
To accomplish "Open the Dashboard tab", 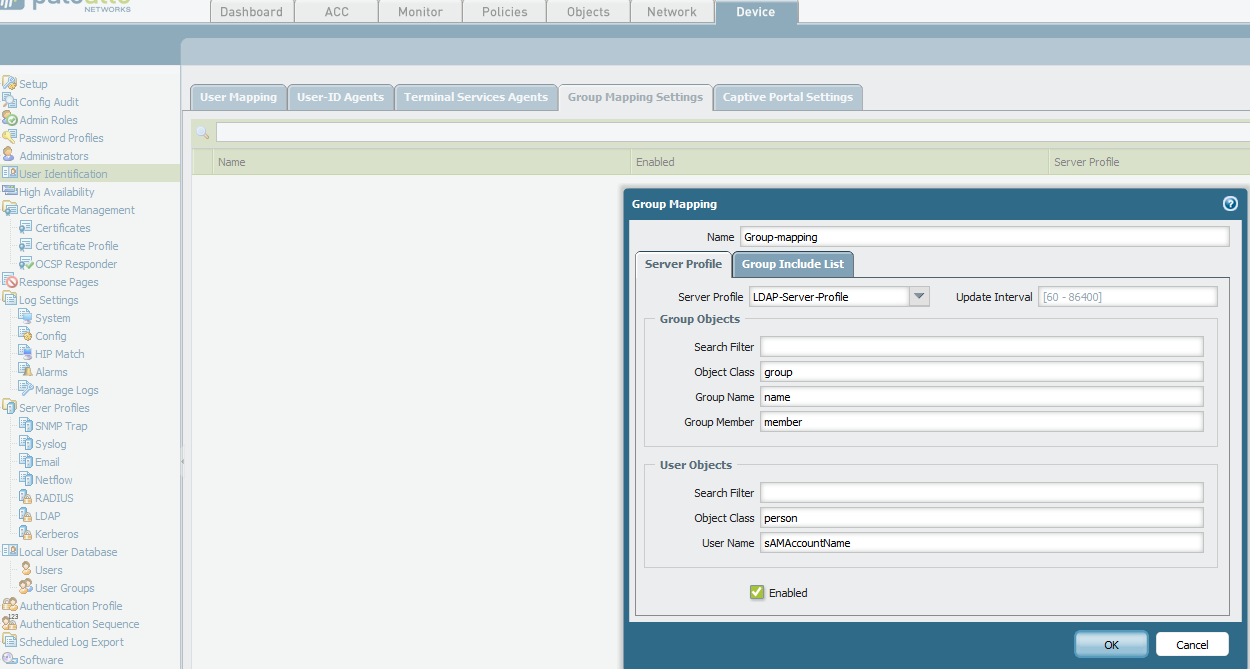I will tap(252, 12).
